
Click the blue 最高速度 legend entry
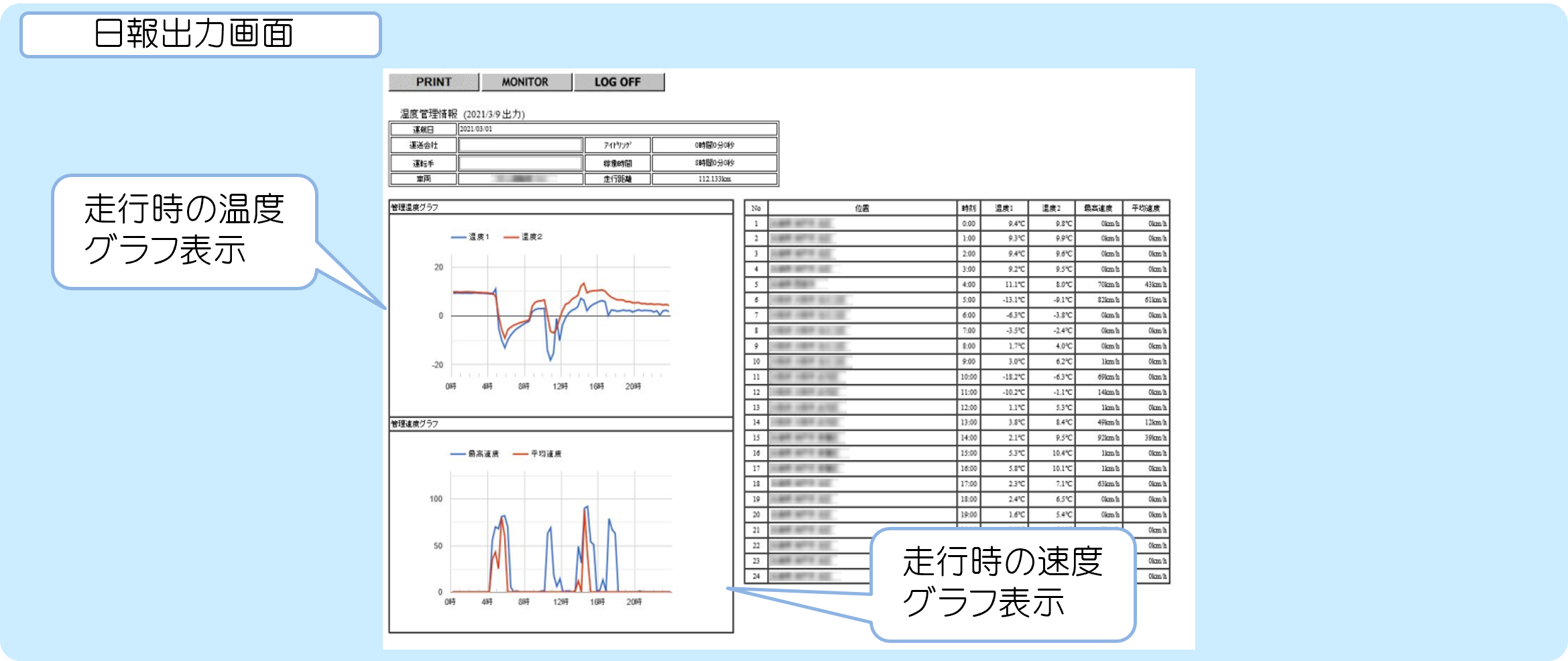(x=475, y=454)
